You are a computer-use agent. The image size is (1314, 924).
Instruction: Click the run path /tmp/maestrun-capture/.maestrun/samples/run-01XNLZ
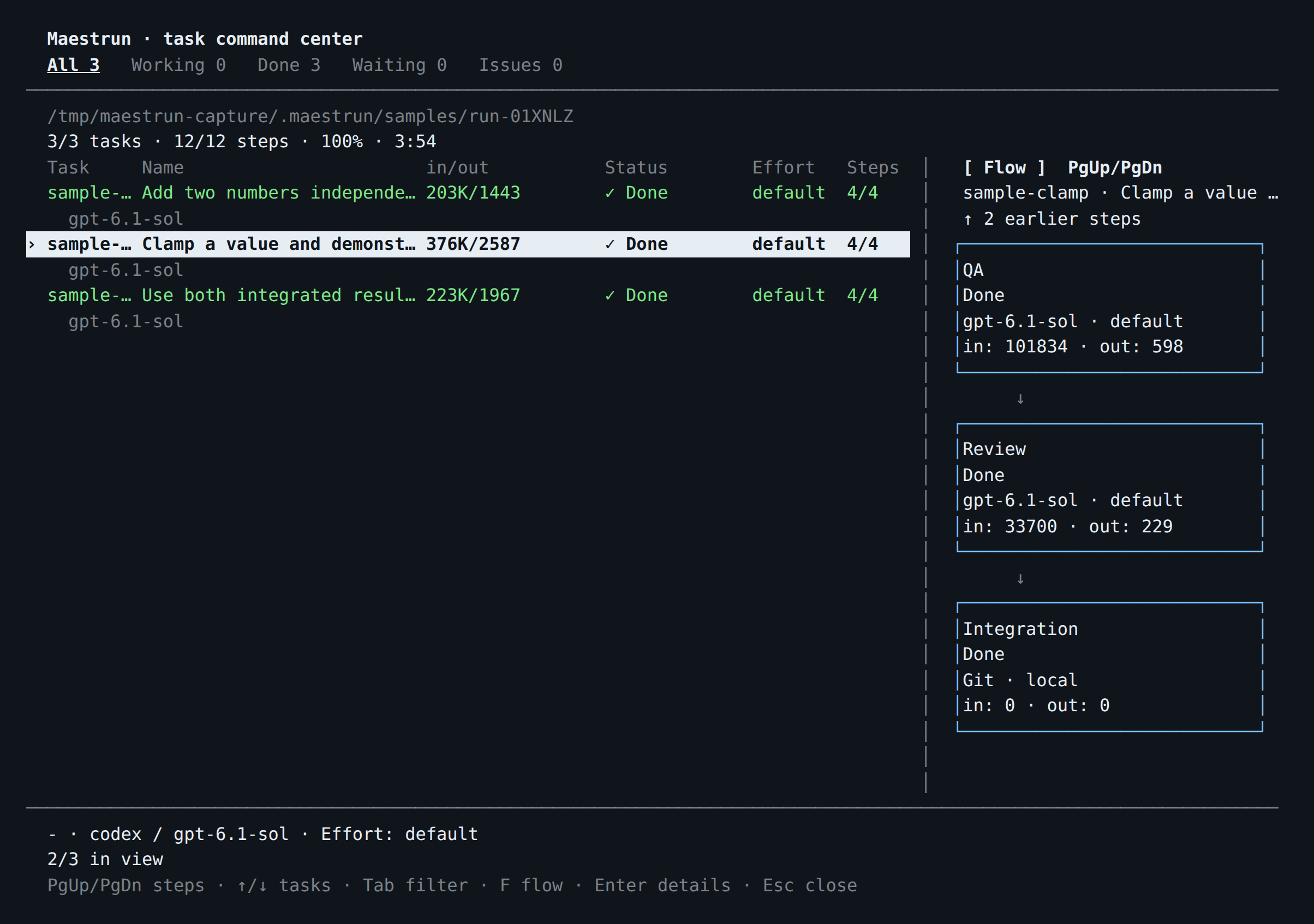click(x=310, y=116)
